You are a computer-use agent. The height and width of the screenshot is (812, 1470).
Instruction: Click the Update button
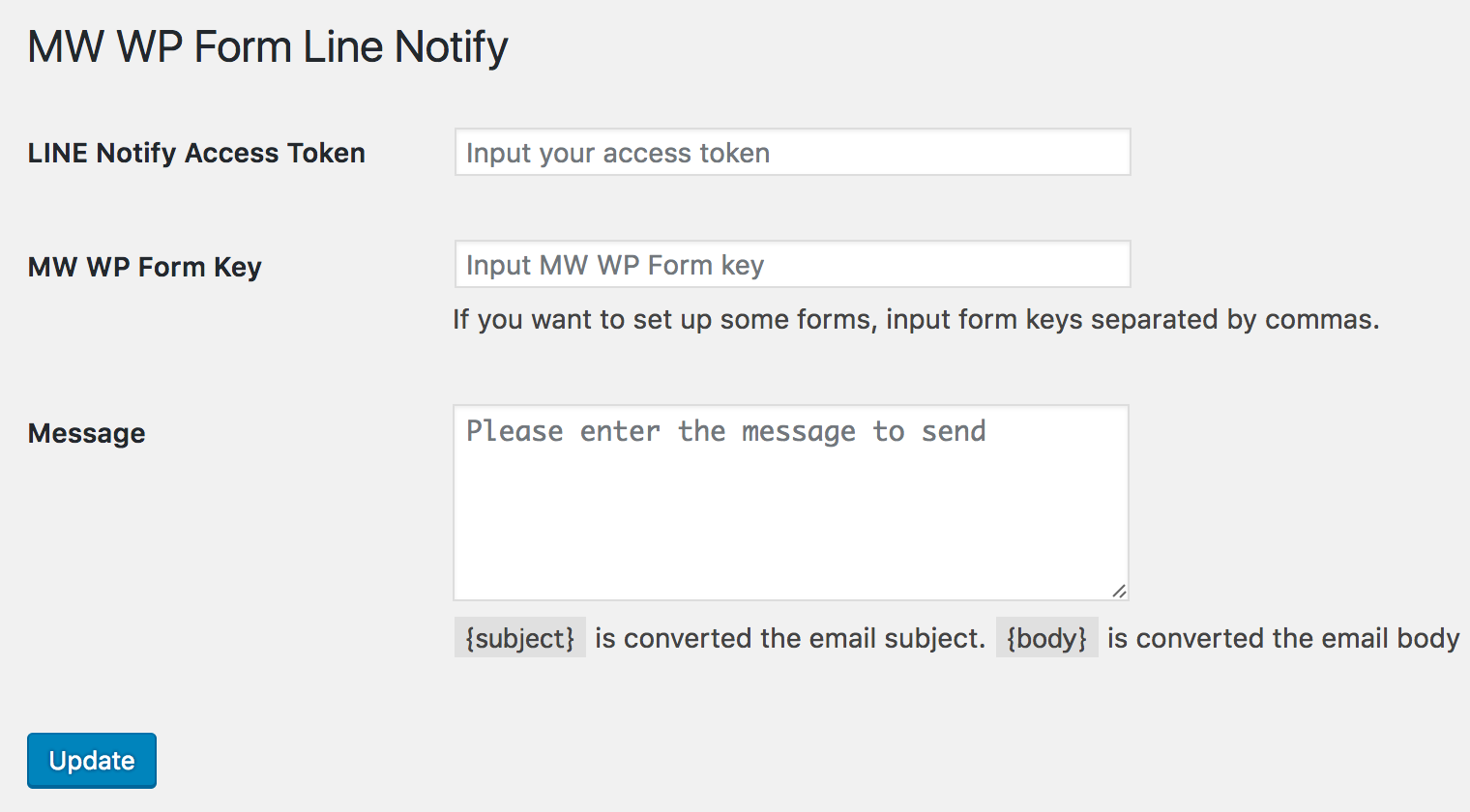(x=92, y=761)
